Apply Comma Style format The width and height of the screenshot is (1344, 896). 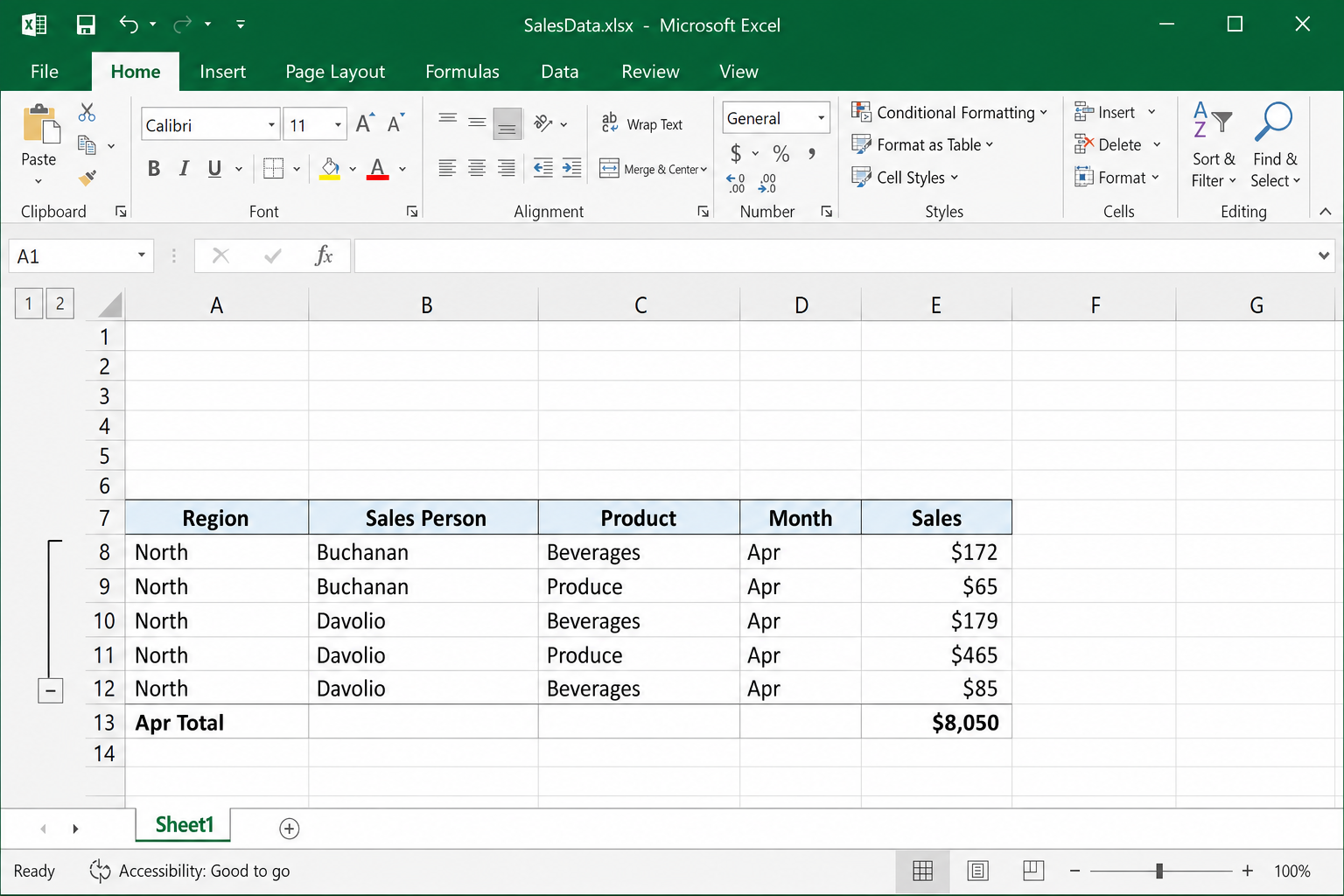click(x=812, y=154)
